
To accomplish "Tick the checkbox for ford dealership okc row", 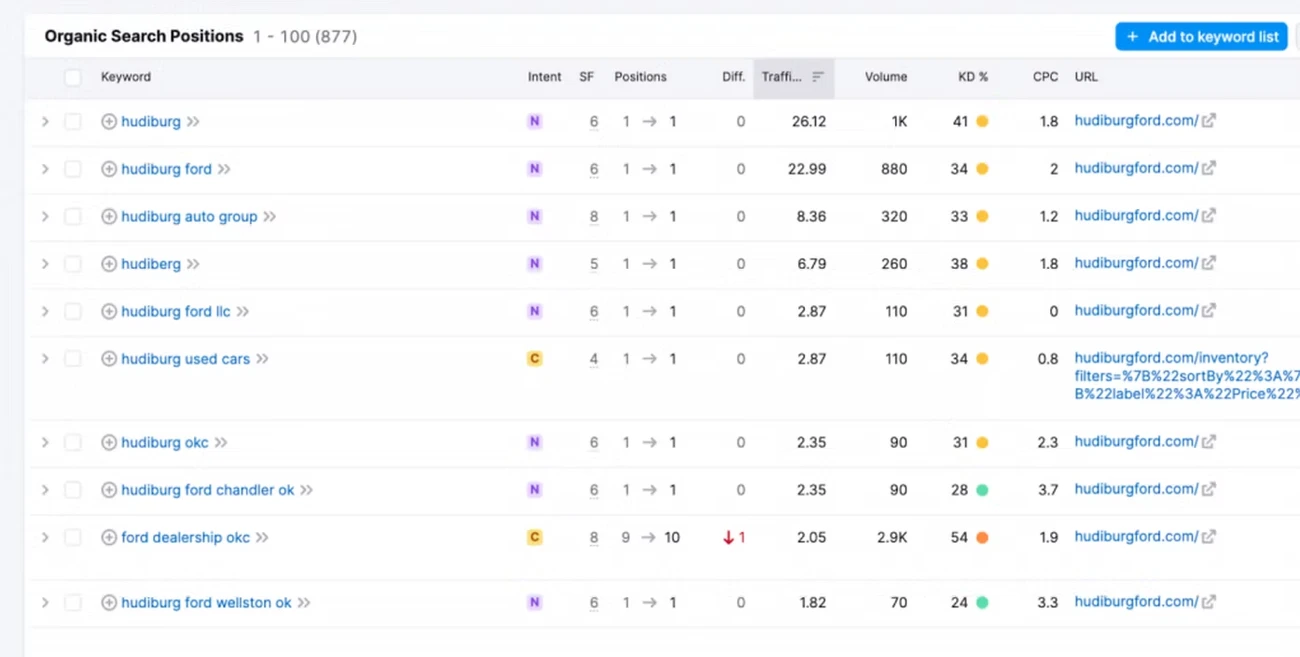I will [73, 537].
